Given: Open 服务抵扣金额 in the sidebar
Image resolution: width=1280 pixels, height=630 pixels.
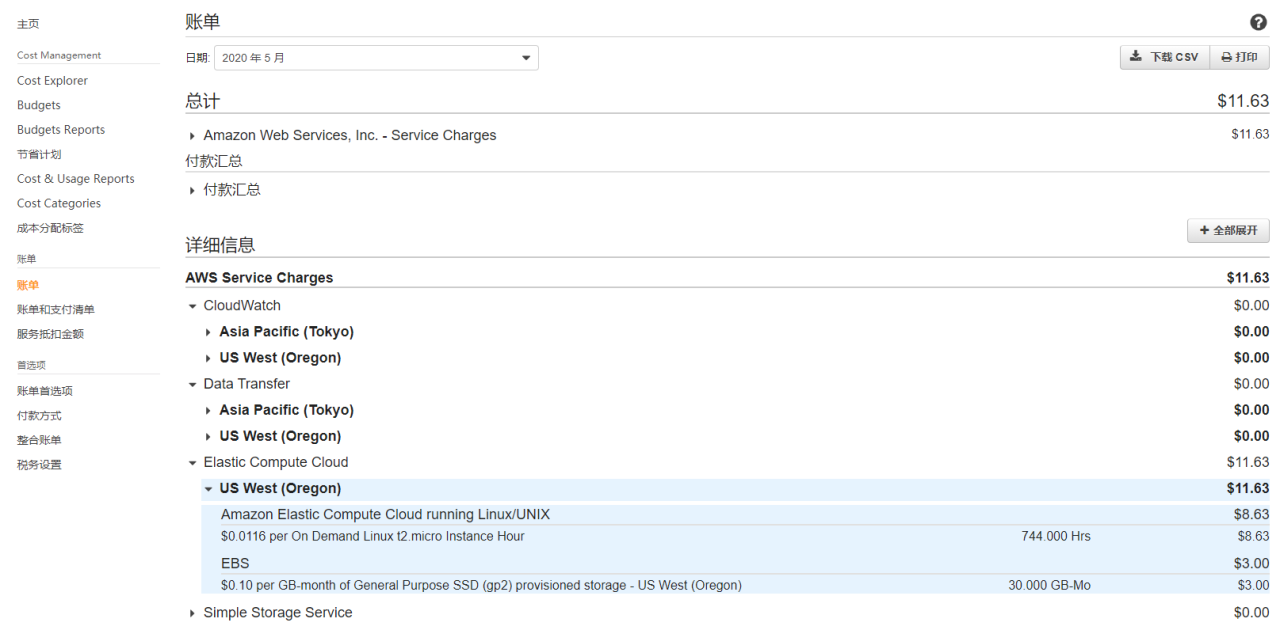Looking at the screenshot, I should [50, 334].
